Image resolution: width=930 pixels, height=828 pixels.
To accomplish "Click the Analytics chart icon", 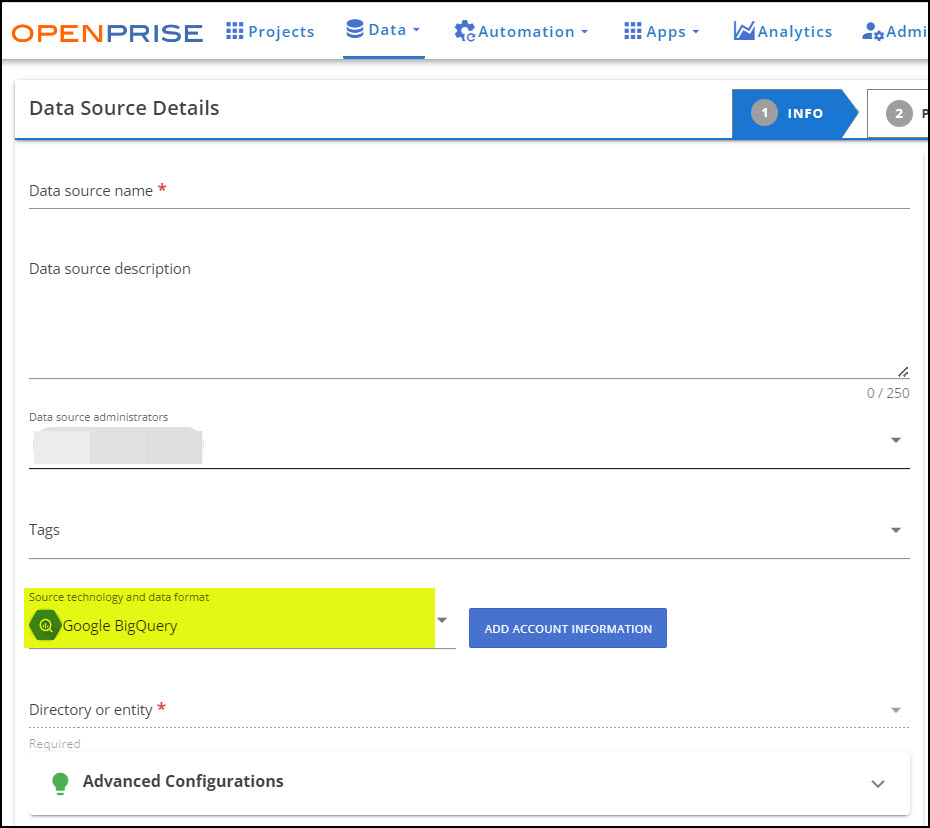I will tap(743, 31).
